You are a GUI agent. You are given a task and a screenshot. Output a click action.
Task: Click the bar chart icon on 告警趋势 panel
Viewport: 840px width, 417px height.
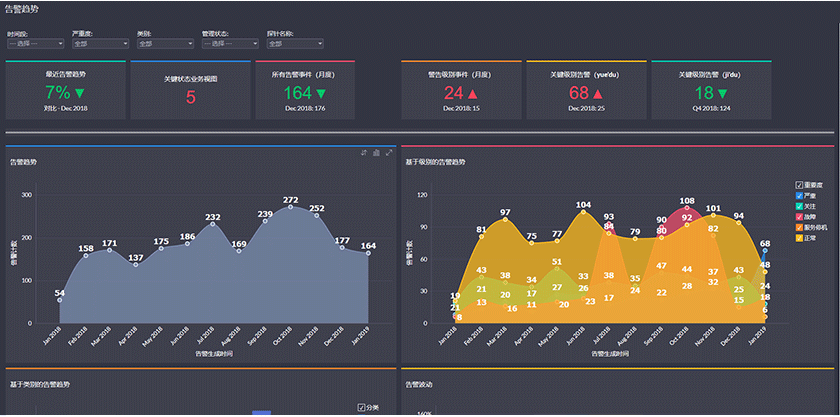[x=376, y=153]
